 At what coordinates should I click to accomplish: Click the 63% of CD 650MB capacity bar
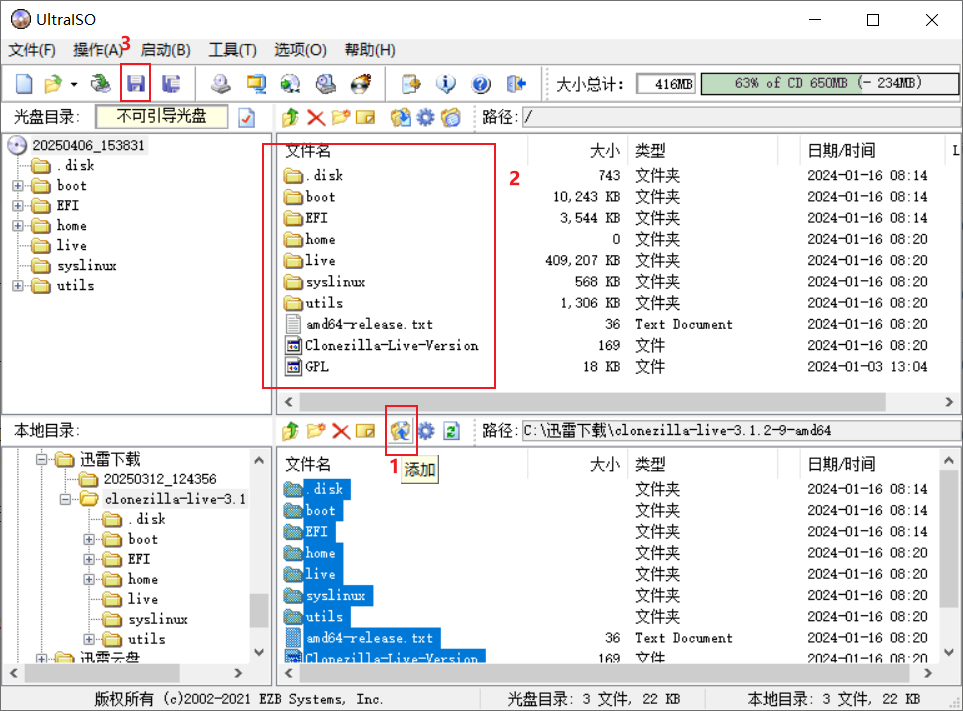click(829, 84)
